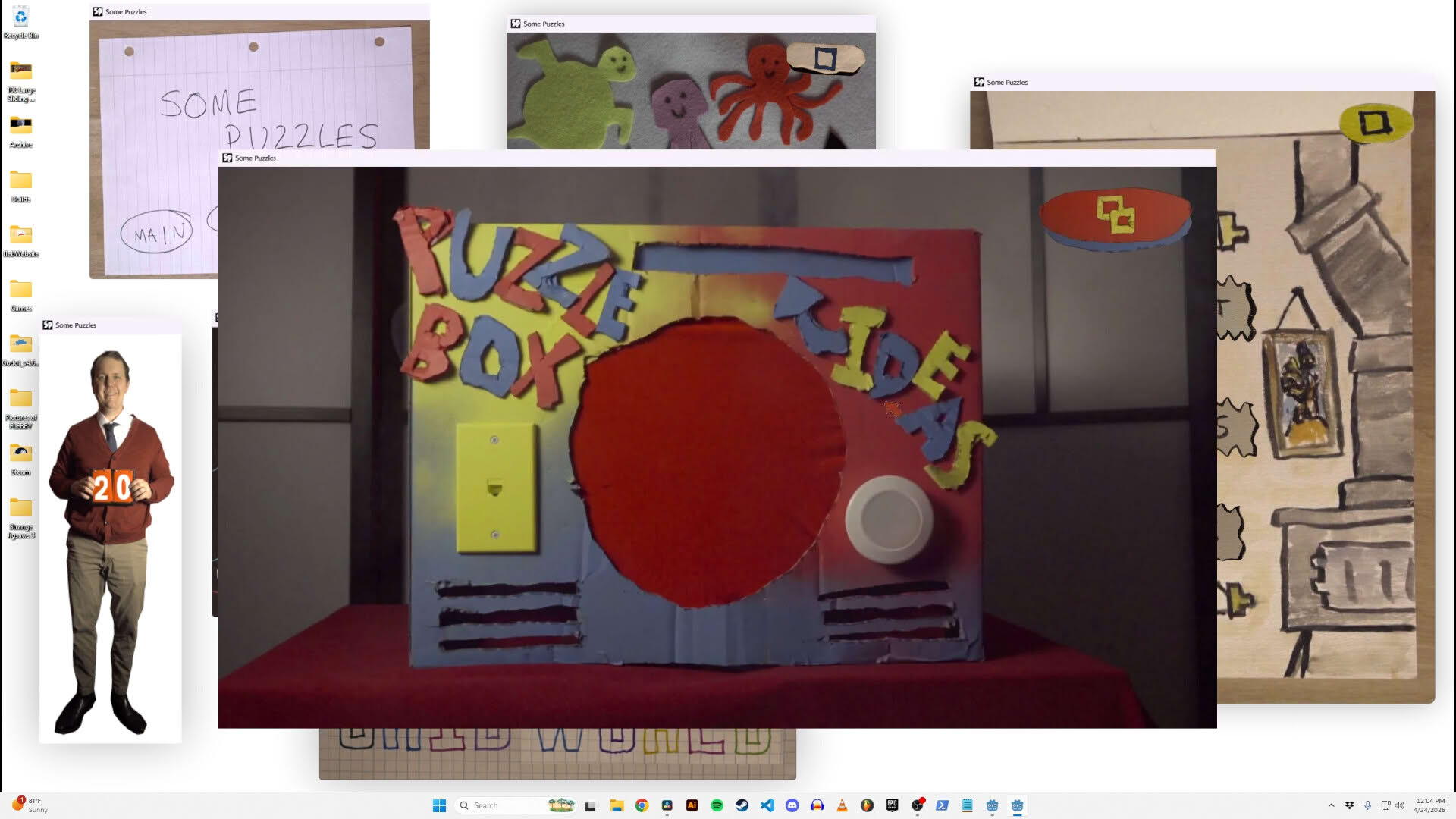Click the red felt octopus

point(770,91)
